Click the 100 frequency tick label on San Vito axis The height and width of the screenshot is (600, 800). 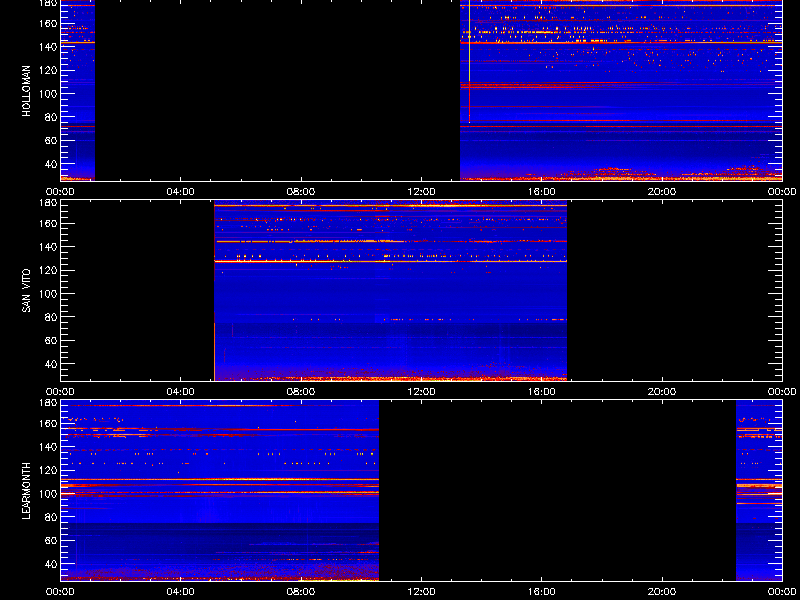coord(49,294)
